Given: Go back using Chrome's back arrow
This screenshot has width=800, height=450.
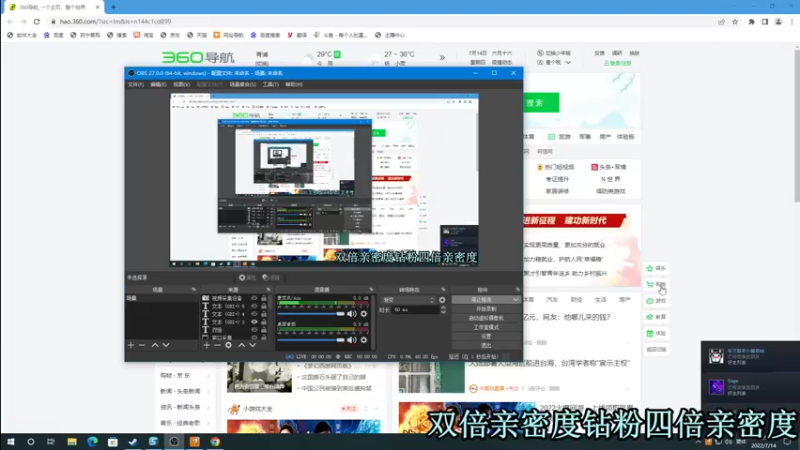Looking at the screenshot, I should click(x=10, y=22).
